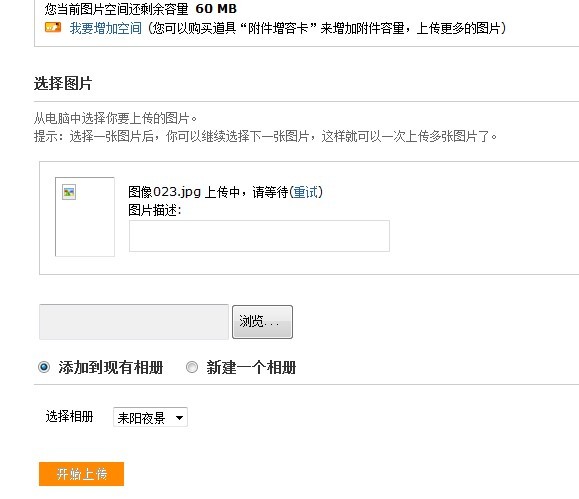Click the 添加到现有相册 label text

(x=110, y=368)
